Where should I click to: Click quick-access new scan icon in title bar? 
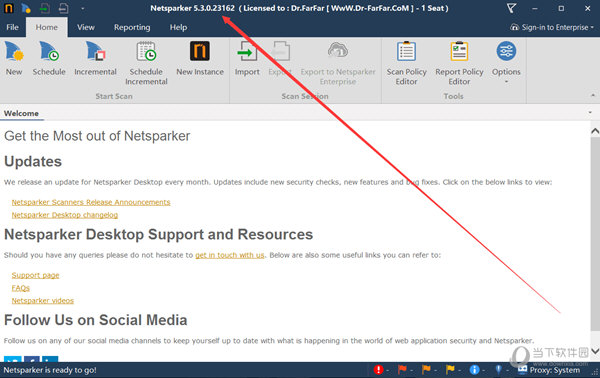tap(26, 8)
